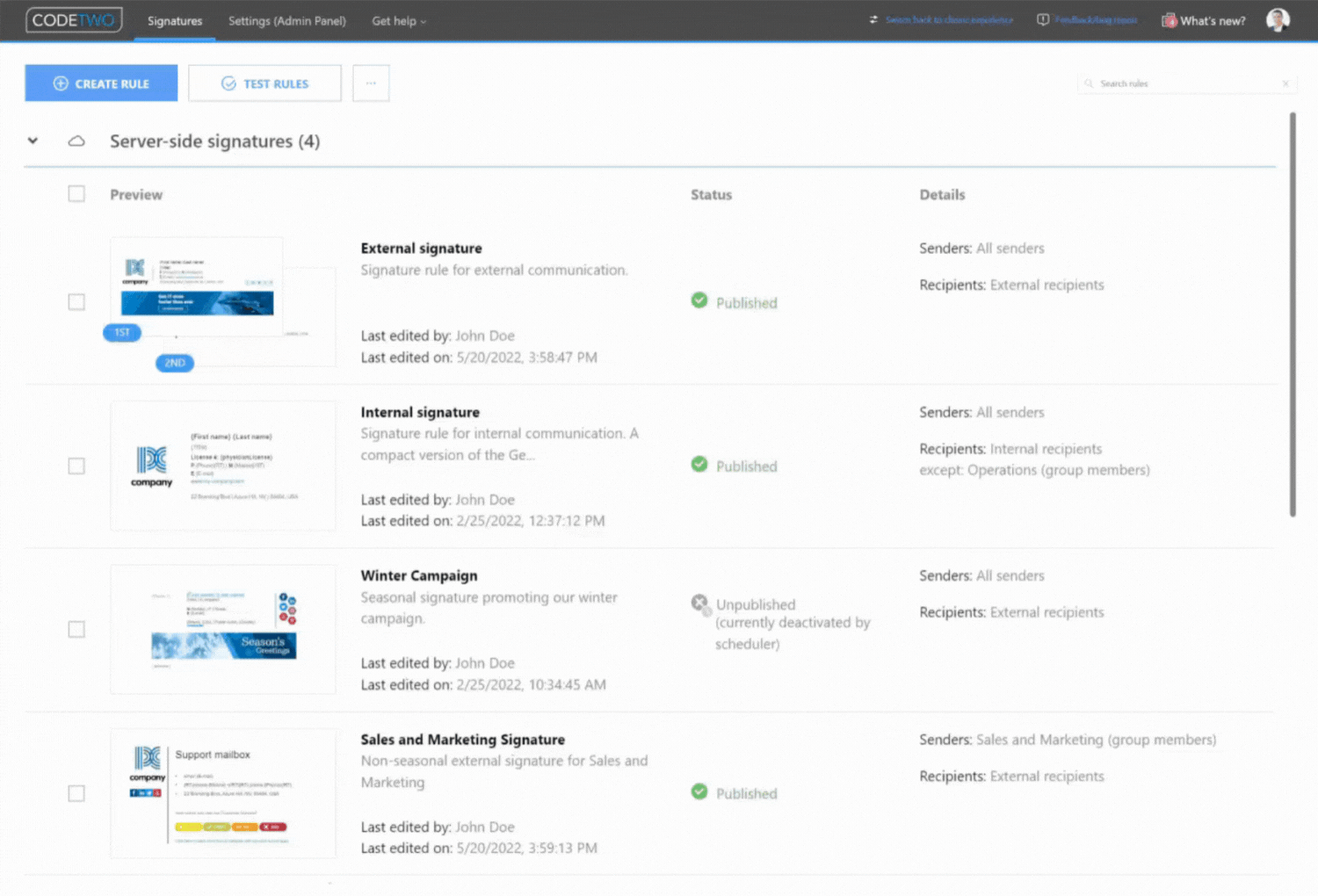Open the External signature preview thumbnail
Viewport: 1318px width, 896px height.
[197, 286]
